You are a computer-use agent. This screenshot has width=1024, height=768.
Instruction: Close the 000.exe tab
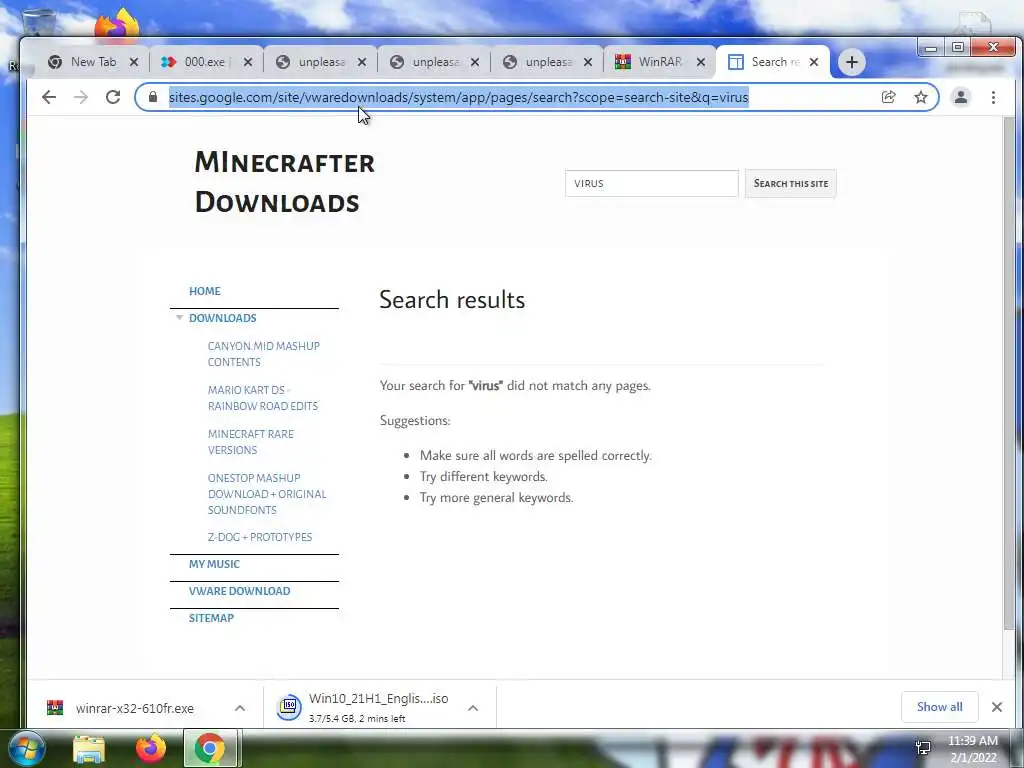click(248, 62)
